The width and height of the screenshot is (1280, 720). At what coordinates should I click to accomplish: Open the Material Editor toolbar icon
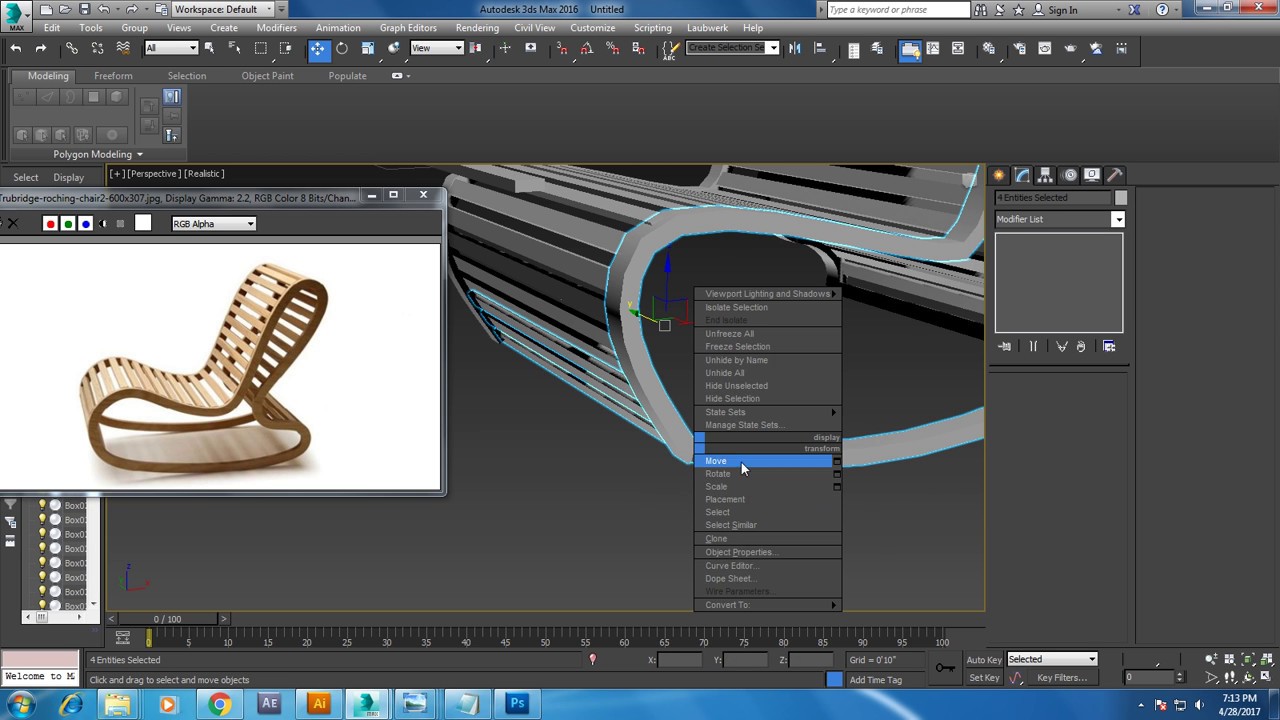pos(990,49)
